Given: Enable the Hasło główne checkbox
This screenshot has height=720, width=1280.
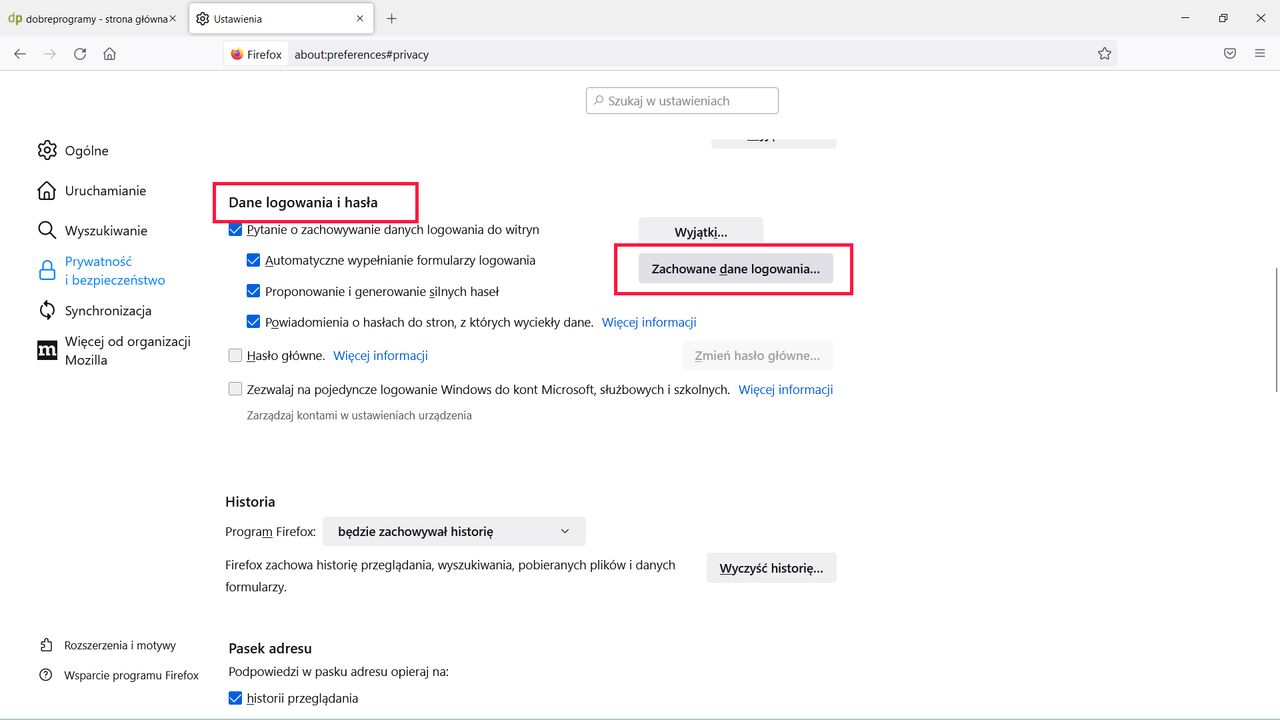Looking at the screenshot, I should point(235,355).
